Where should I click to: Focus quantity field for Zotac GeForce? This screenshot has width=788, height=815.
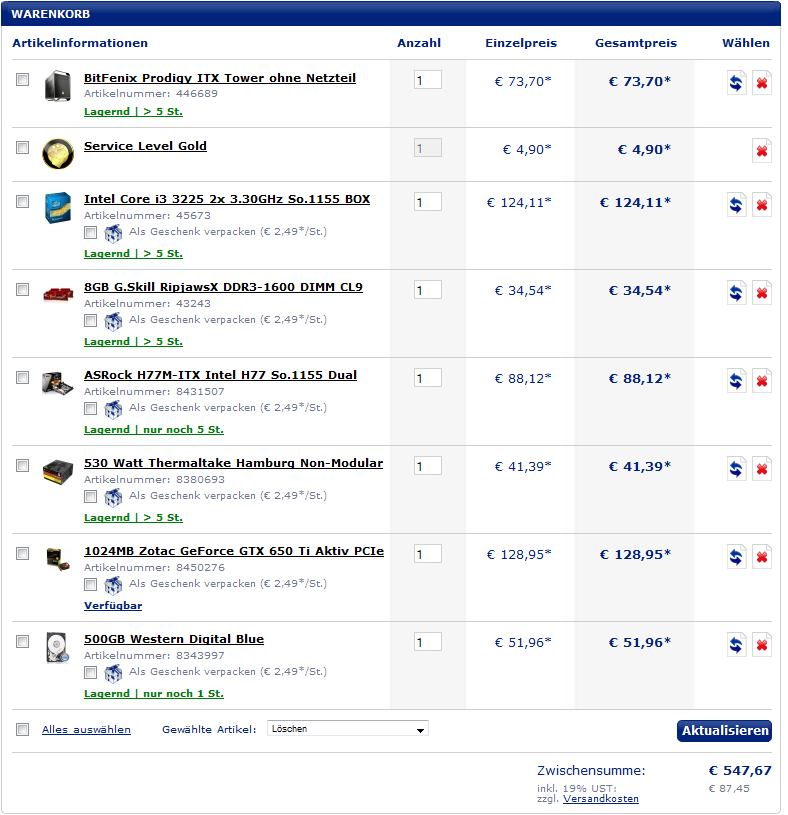[428, 554]
